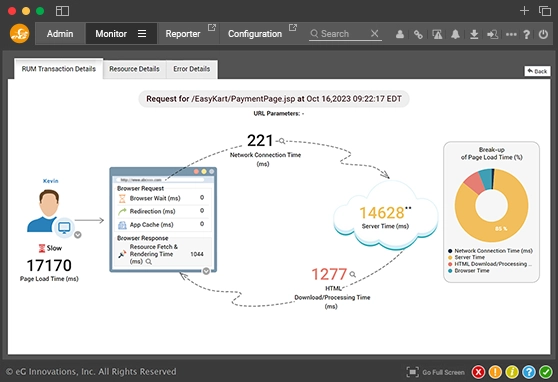Click the download icon in top toolbar
The image size is (558, 382).
pyautogui.click(x=474, y=34)
